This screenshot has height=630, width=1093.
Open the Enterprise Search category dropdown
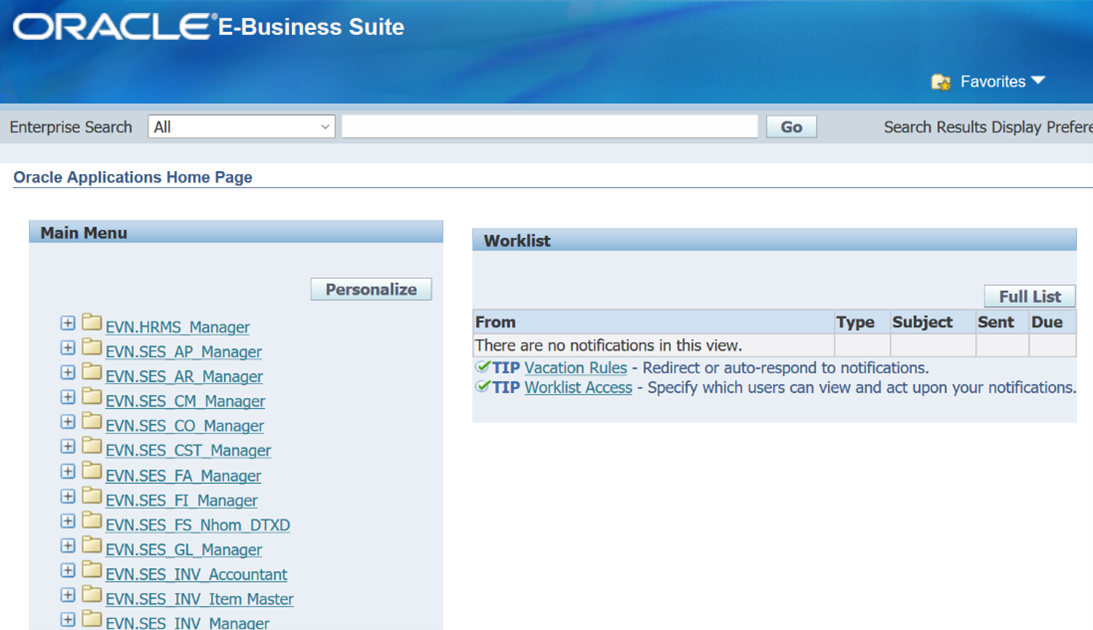point(241,127)
